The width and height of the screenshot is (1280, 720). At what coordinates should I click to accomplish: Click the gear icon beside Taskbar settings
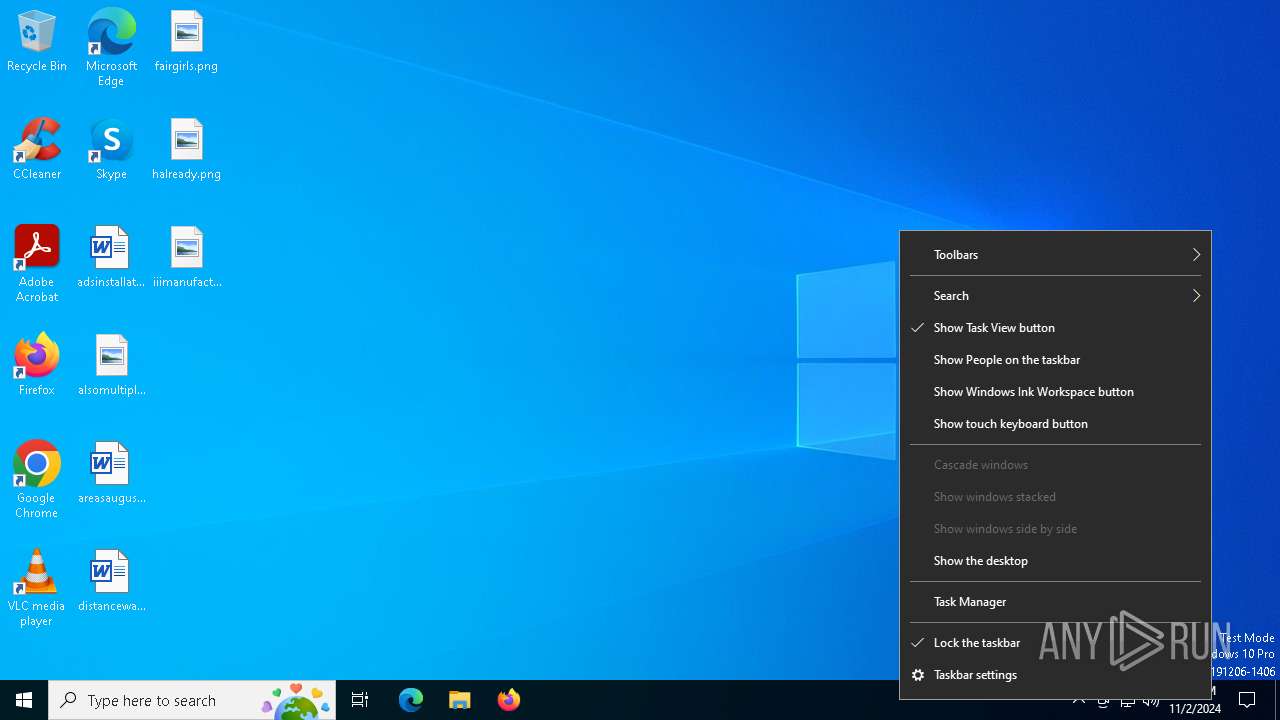coord(917,675)
